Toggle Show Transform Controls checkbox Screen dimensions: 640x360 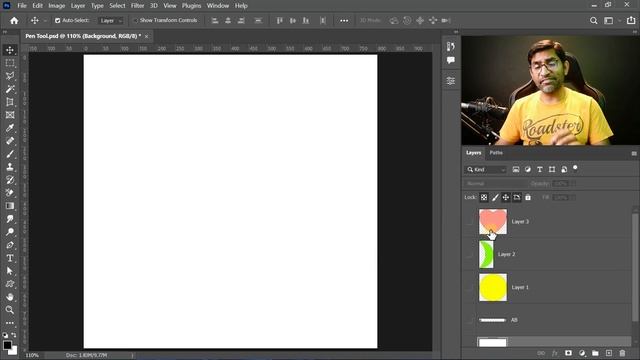click(136, 20)
